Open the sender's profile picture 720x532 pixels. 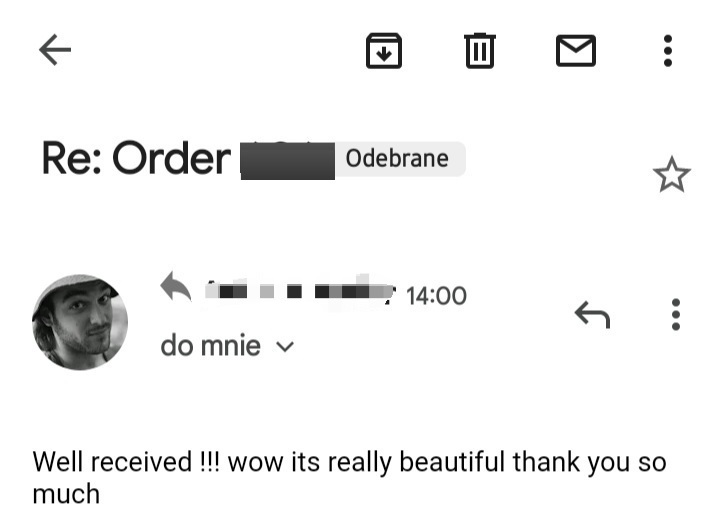tap(80, 322)
